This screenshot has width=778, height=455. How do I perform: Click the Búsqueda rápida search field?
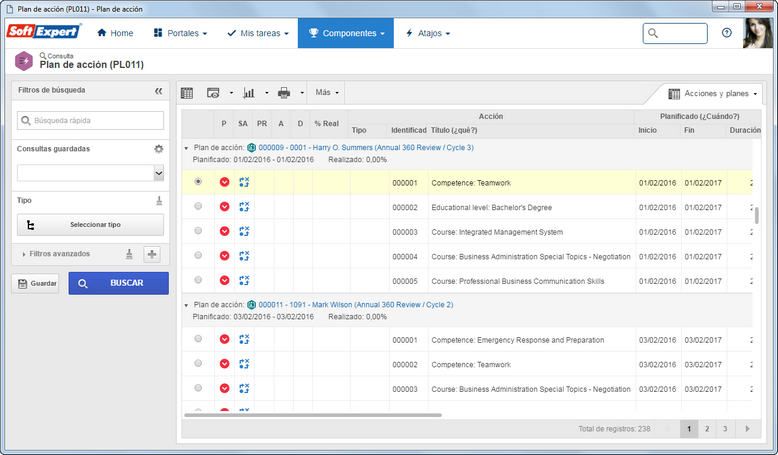[90, 121]
